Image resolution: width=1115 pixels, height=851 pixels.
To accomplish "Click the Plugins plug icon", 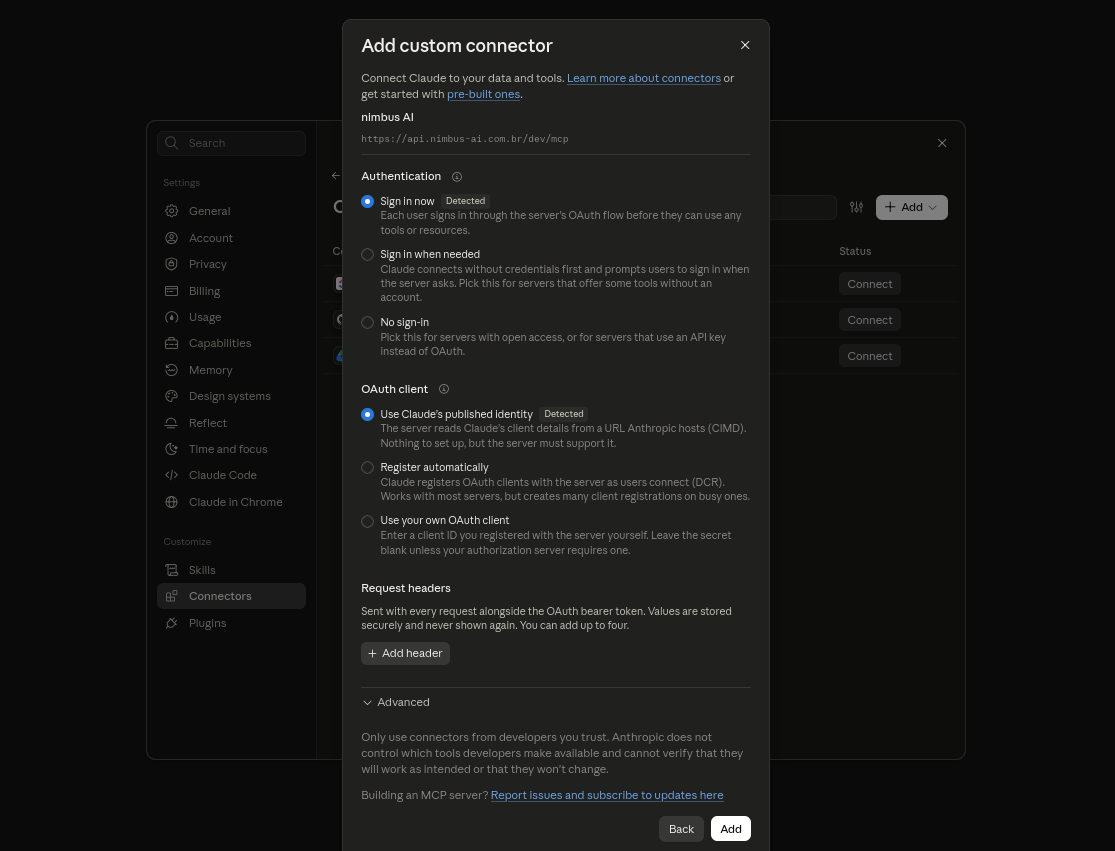I will click(171, 623).
